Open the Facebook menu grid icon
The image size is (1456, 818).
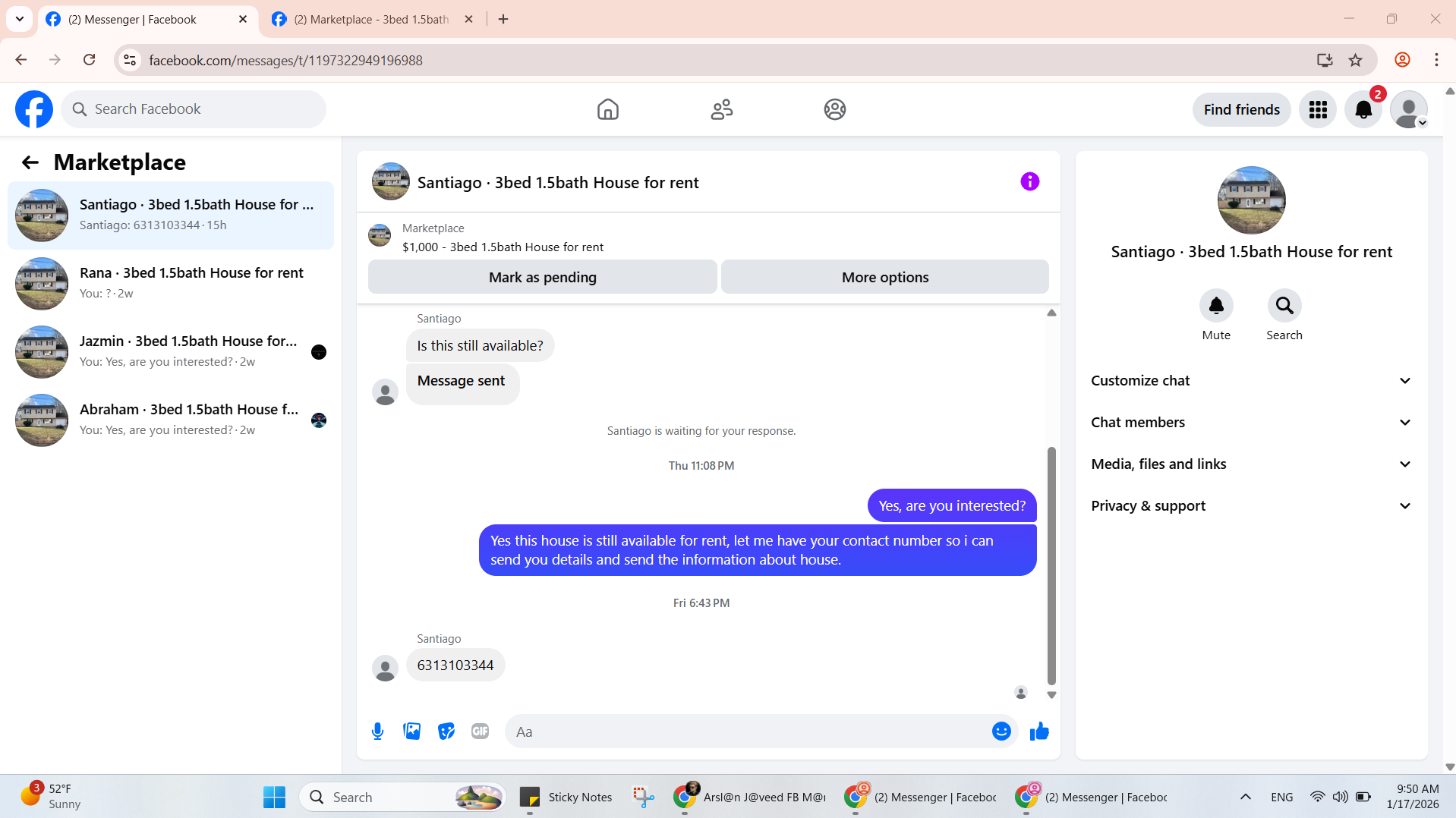tap(1317, 110)
